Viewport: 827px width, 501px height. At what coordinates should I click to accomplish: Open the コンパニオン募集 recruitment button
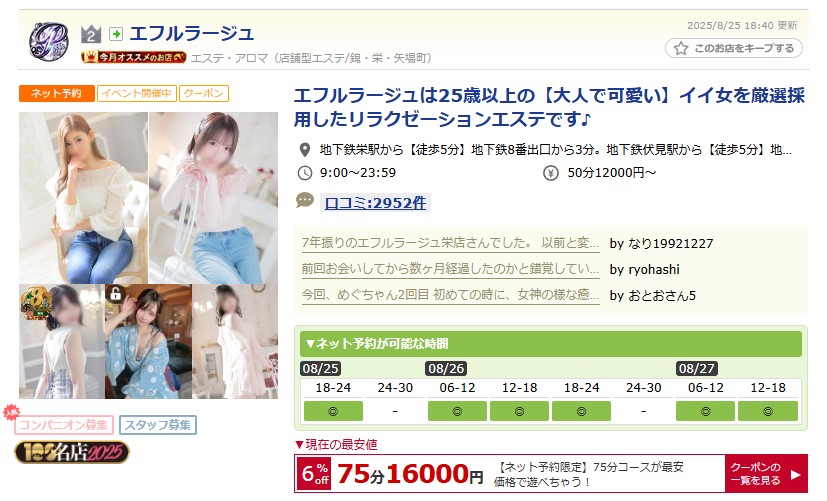tap(64, 425)
